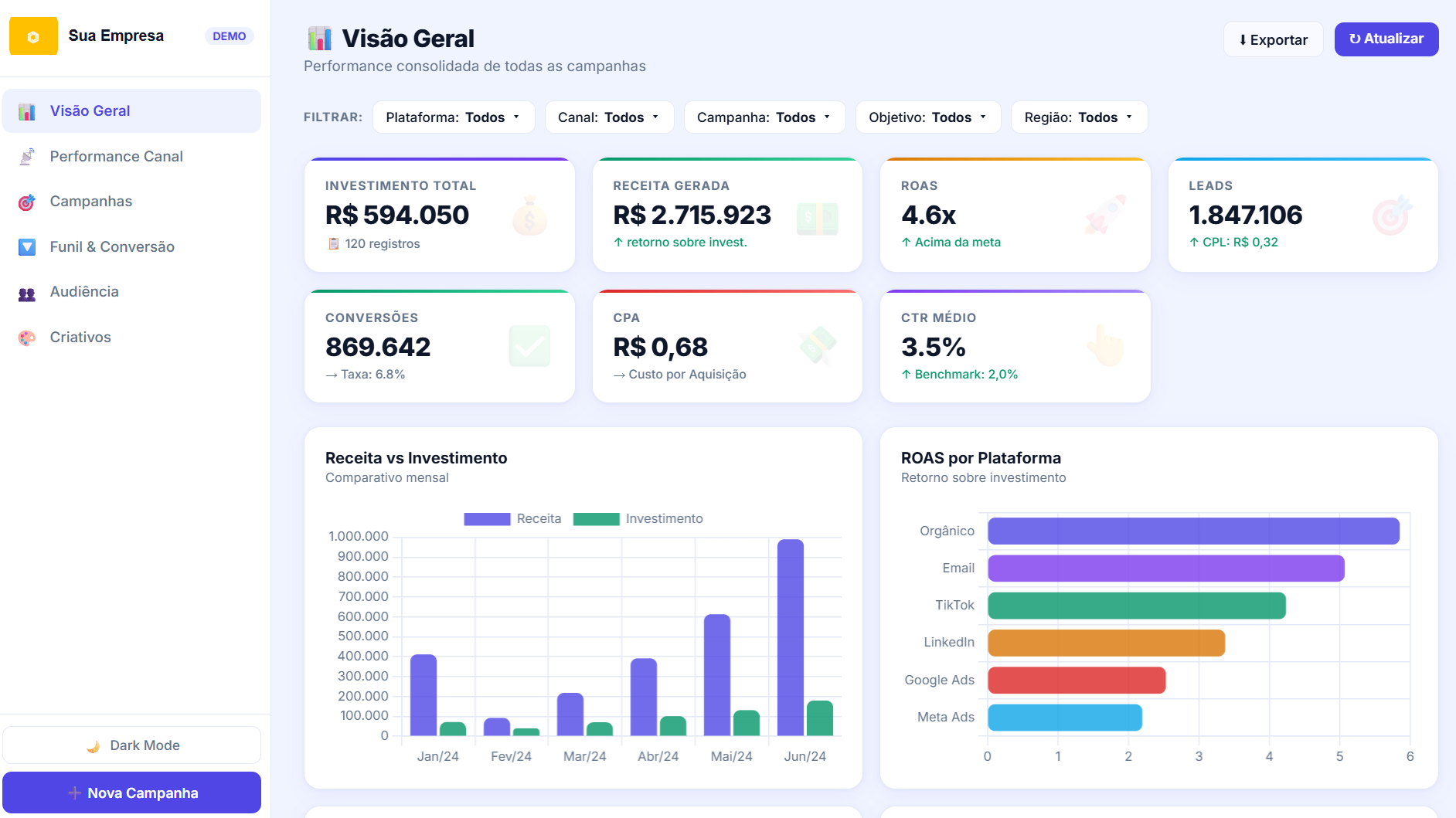Click the Funil & Conversão funnel icon
The height and width of the screenshot is (818, 1456).
click(27, 247)
